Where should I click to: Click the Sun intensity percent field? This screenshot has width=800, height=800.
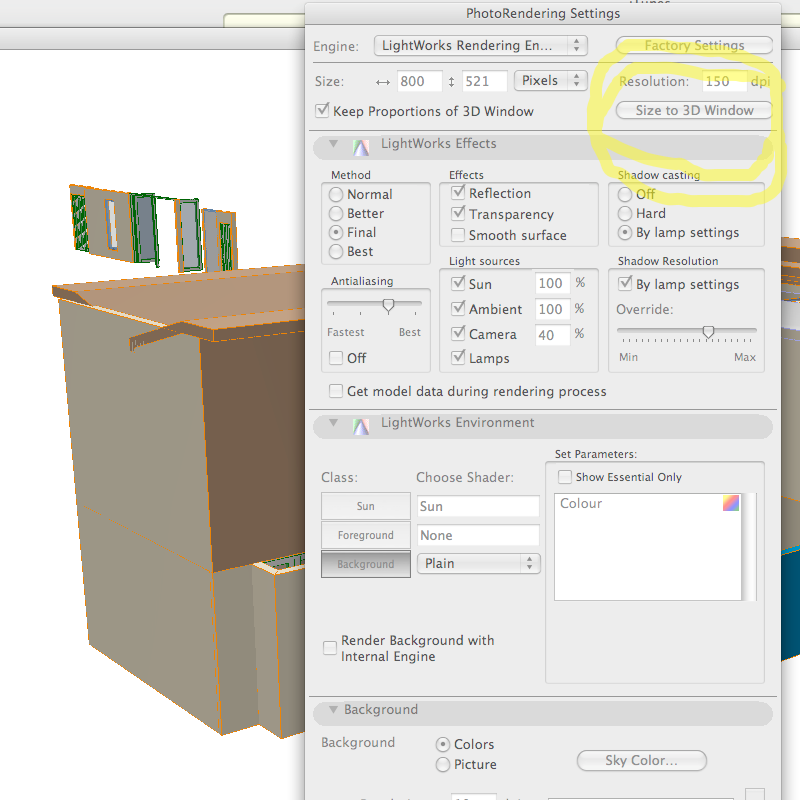tap(553, 283)
